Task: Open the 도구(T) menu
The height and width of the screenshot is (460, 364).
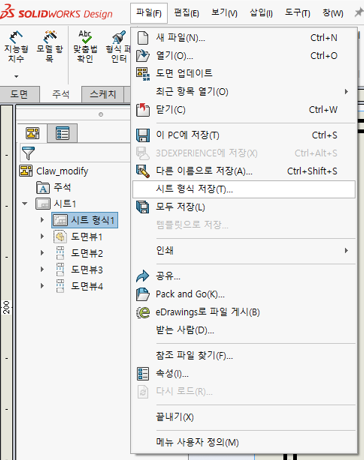Action: pyautogui.click(x=297, y=13)
